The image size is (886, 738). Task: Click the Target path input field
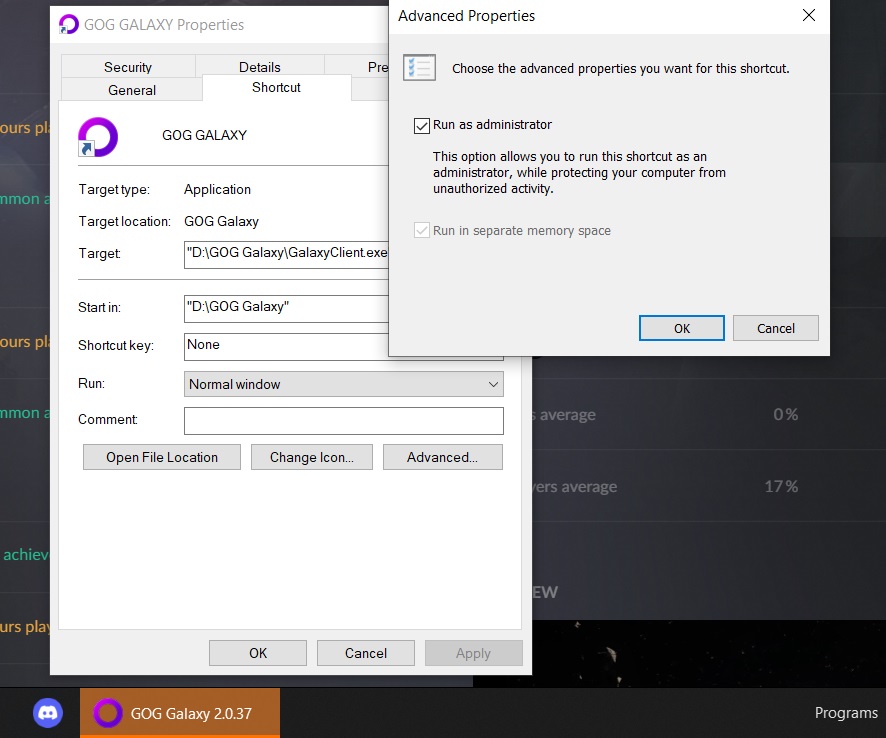point(286,254)
